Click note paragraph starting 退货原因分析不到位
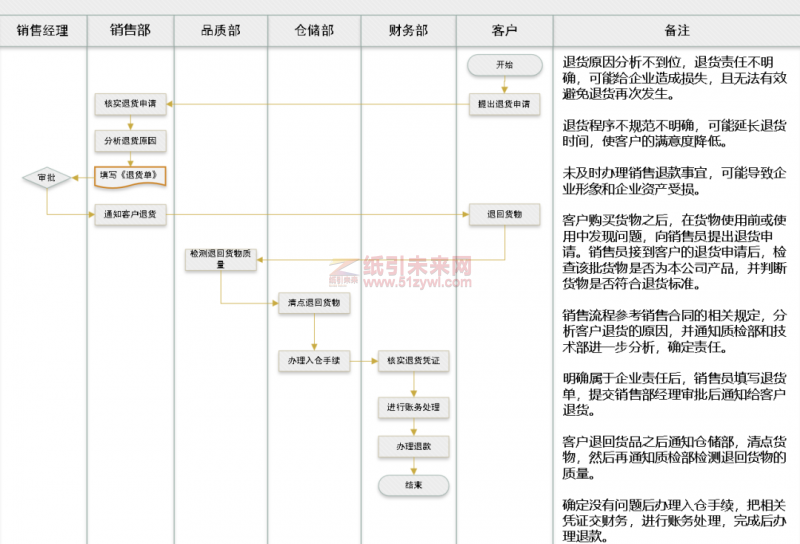The image size is (800, 544). click(x=674, y=78)
